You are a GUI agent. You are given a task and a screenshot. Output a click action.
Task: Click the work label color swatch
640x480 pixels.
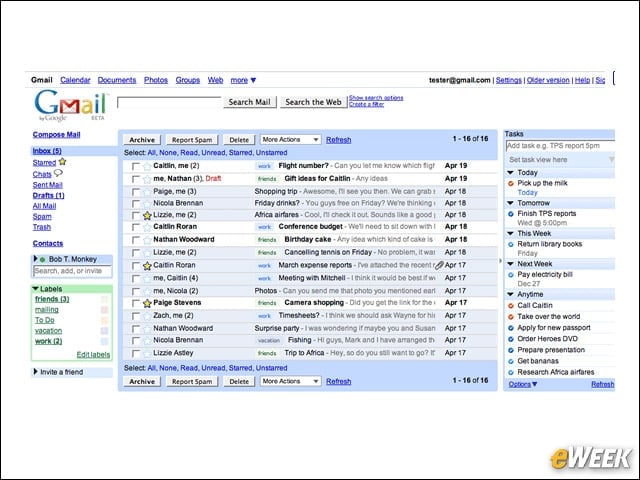[104, 342]
